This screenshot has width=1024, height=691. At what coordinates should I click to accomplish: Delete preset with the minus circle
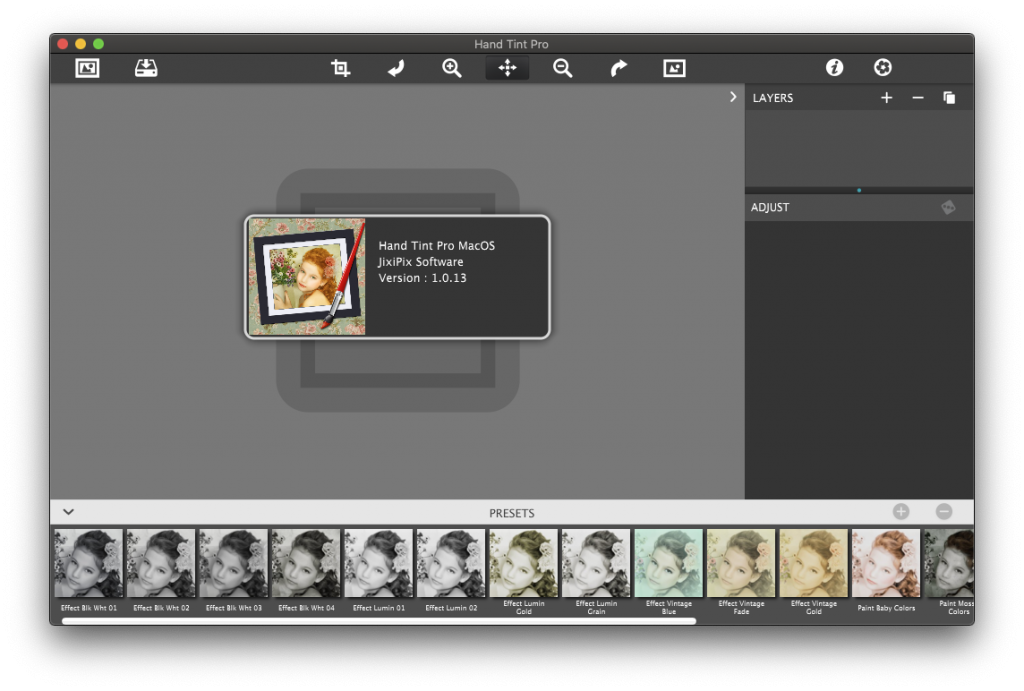click(x=944, y=511)
